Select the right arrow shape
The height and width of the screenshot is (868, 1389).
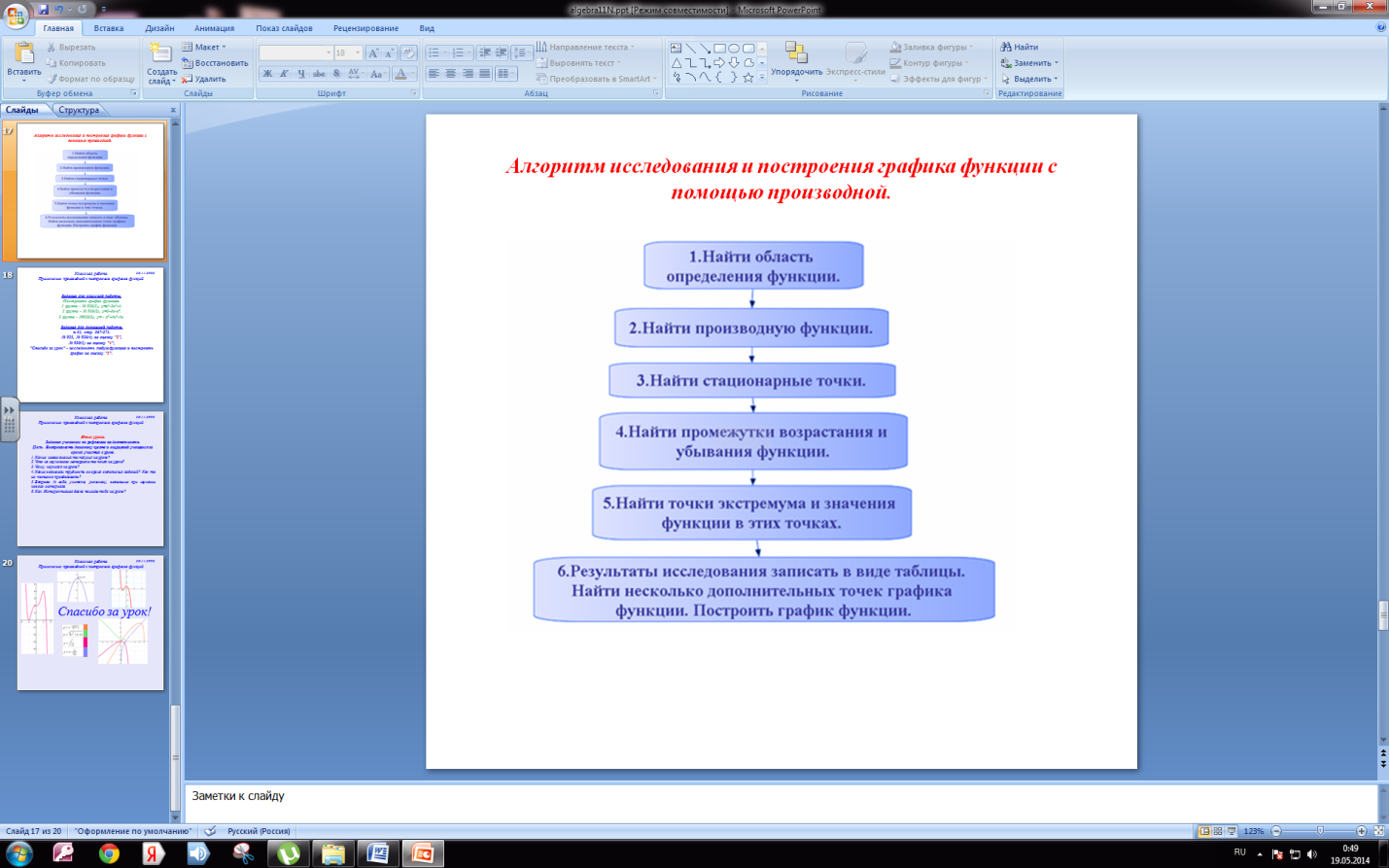pos(719,62)
